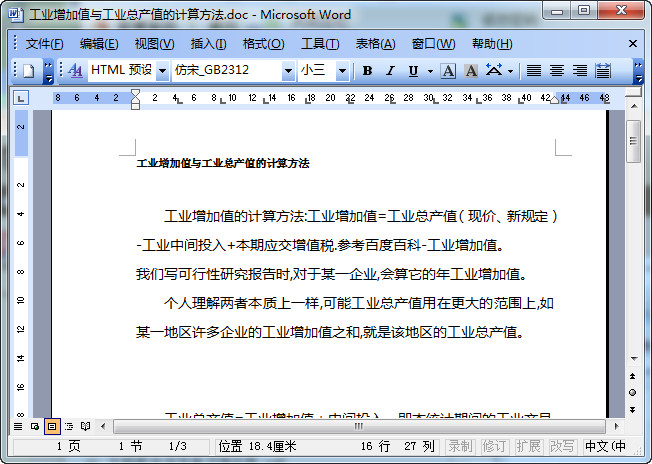Click the horizontal scroll left arrow

tap(103, 426)
